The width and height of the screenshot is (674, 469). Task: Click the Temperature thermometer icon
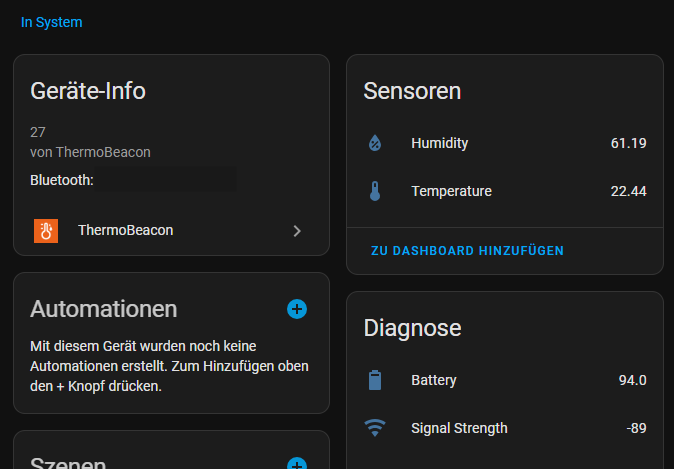[375, 191]
